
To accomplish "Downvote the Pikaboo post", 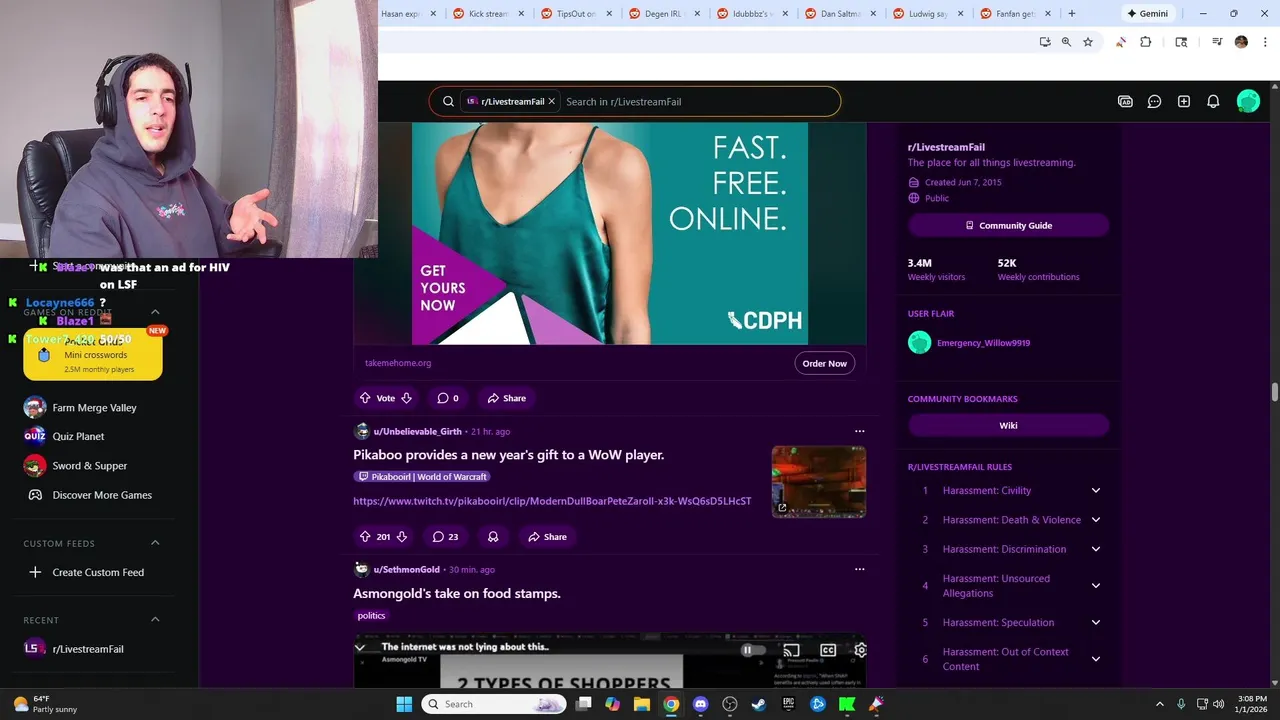I will 402,537.
